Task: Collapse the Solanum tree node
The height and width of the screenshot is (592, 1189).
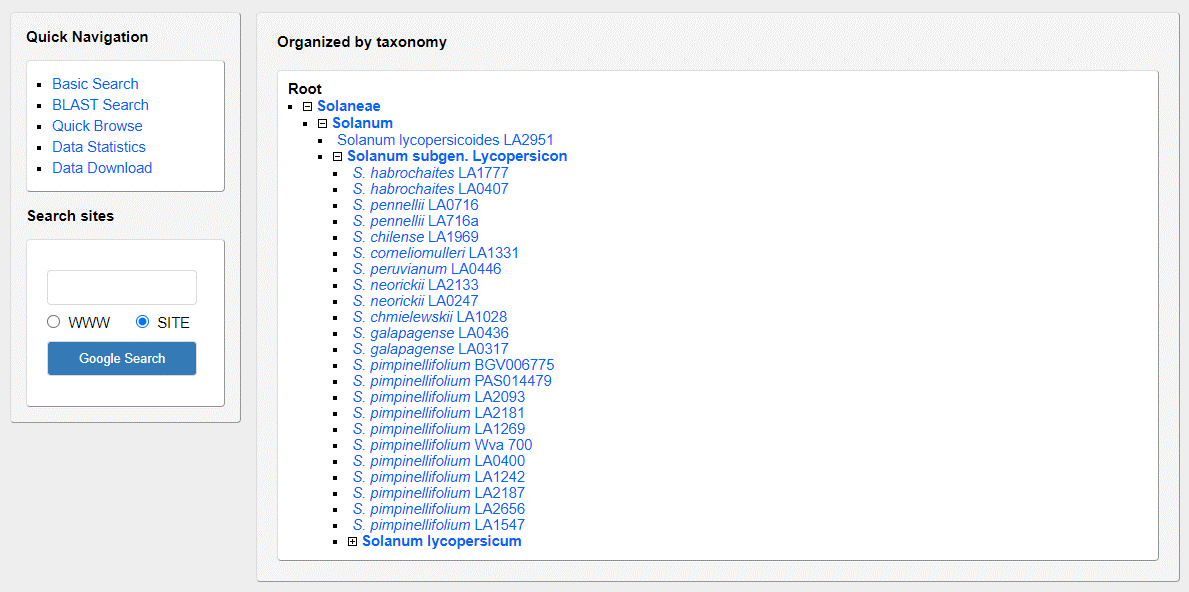Action: [323, 124]
